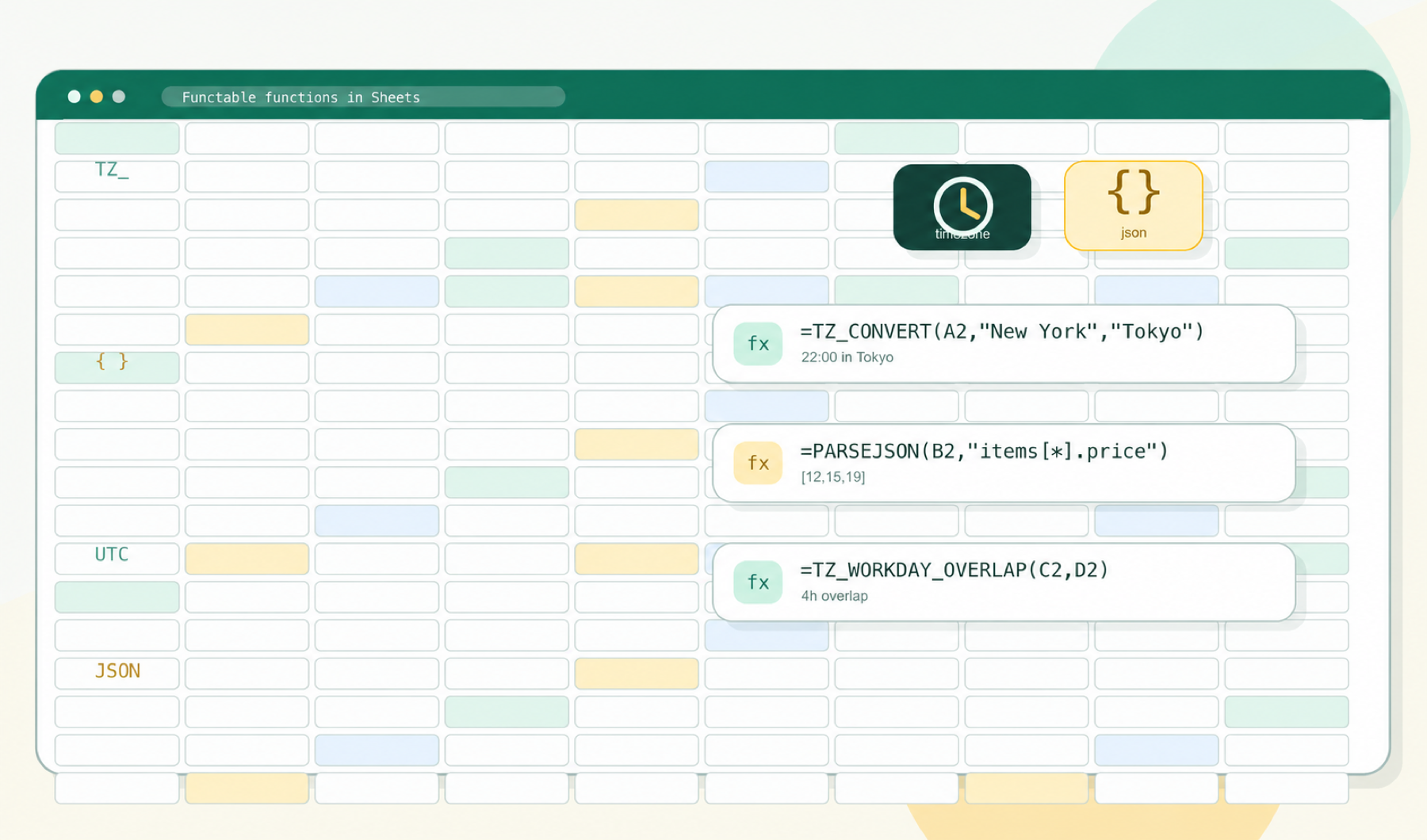Click the fx icon beside PARSEJSON formula
This screenshot has width=1427, height=840.
pos(758,463)
